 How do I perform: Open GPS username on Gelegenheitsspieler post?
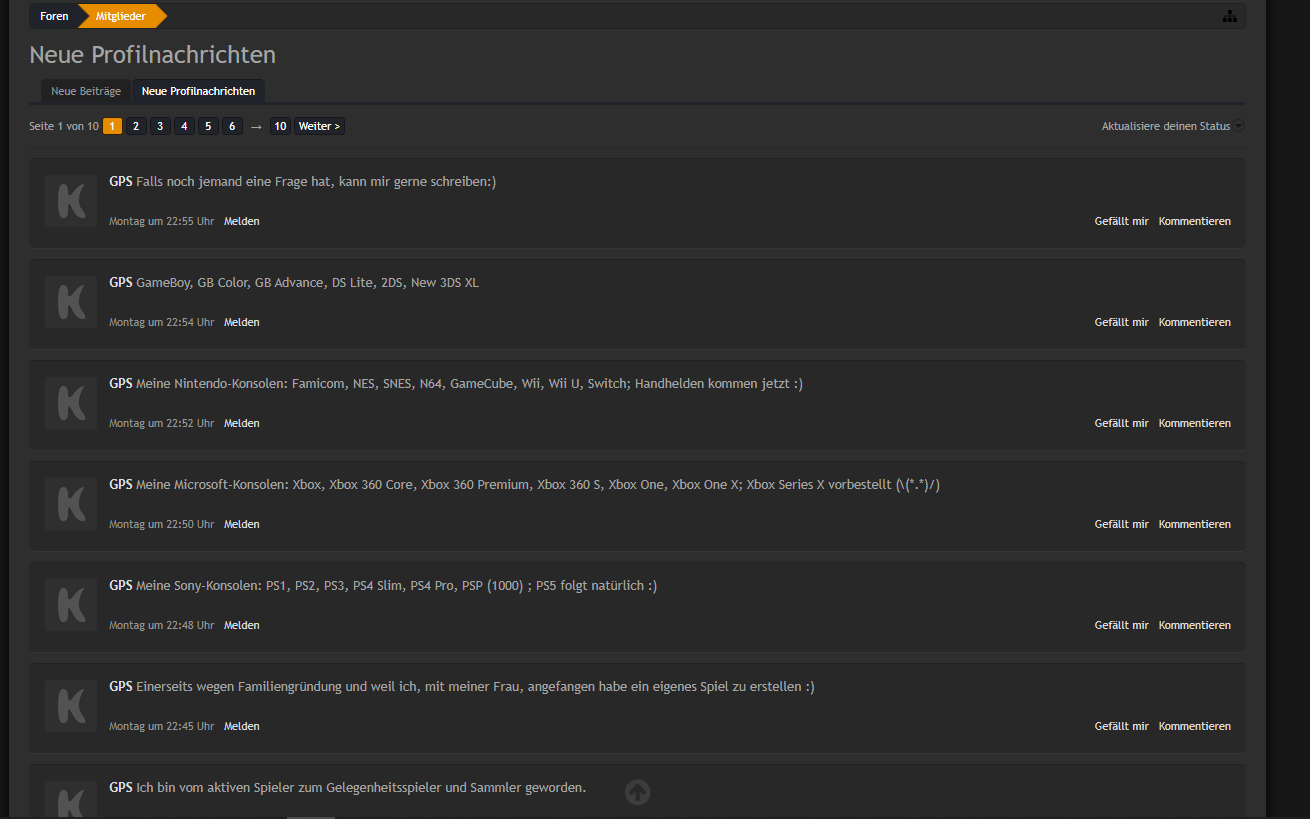[x=120, y=788]
